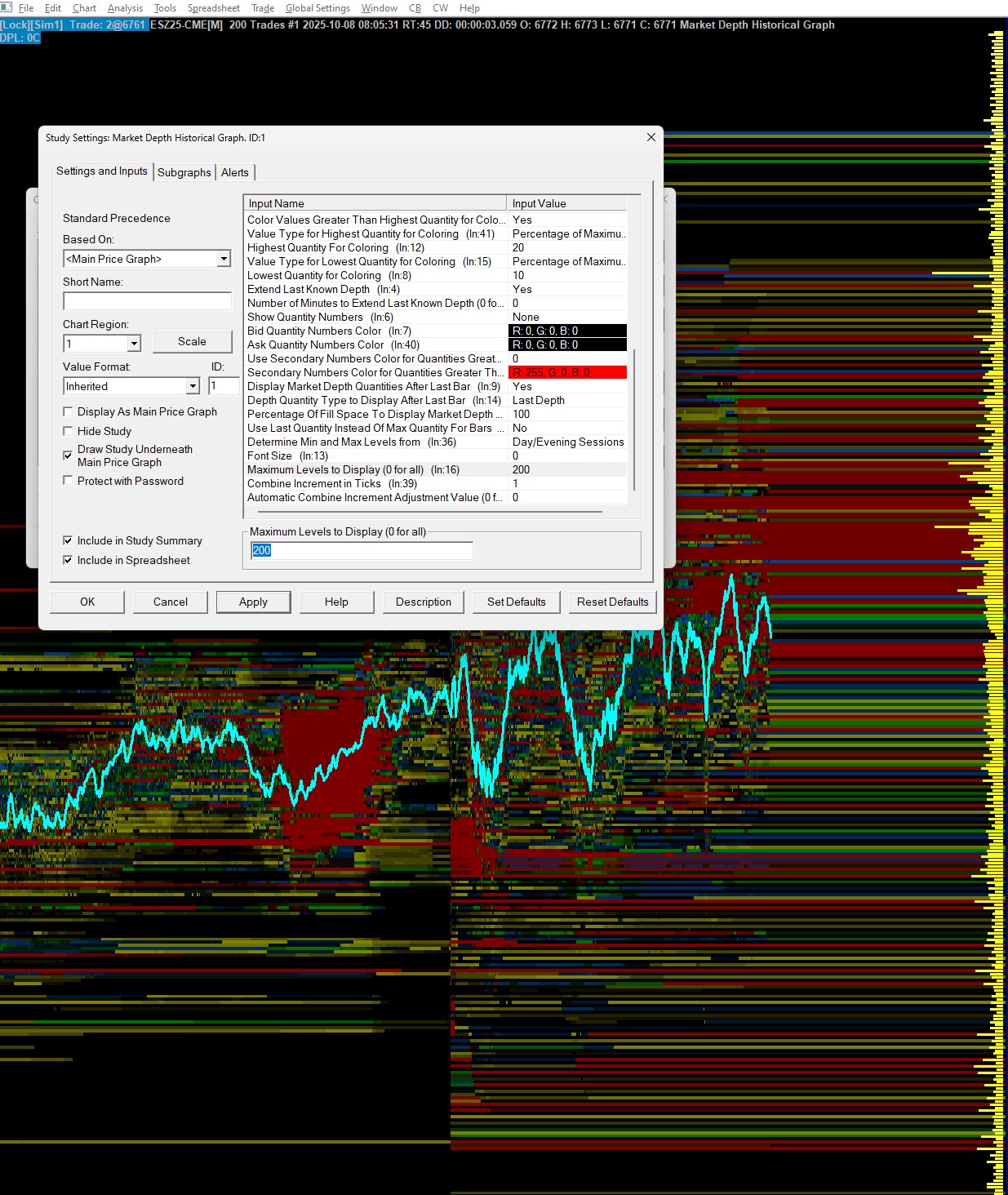1008x1195 pixels.
Task: Click the Short Name input field
Action: point(148,301)
